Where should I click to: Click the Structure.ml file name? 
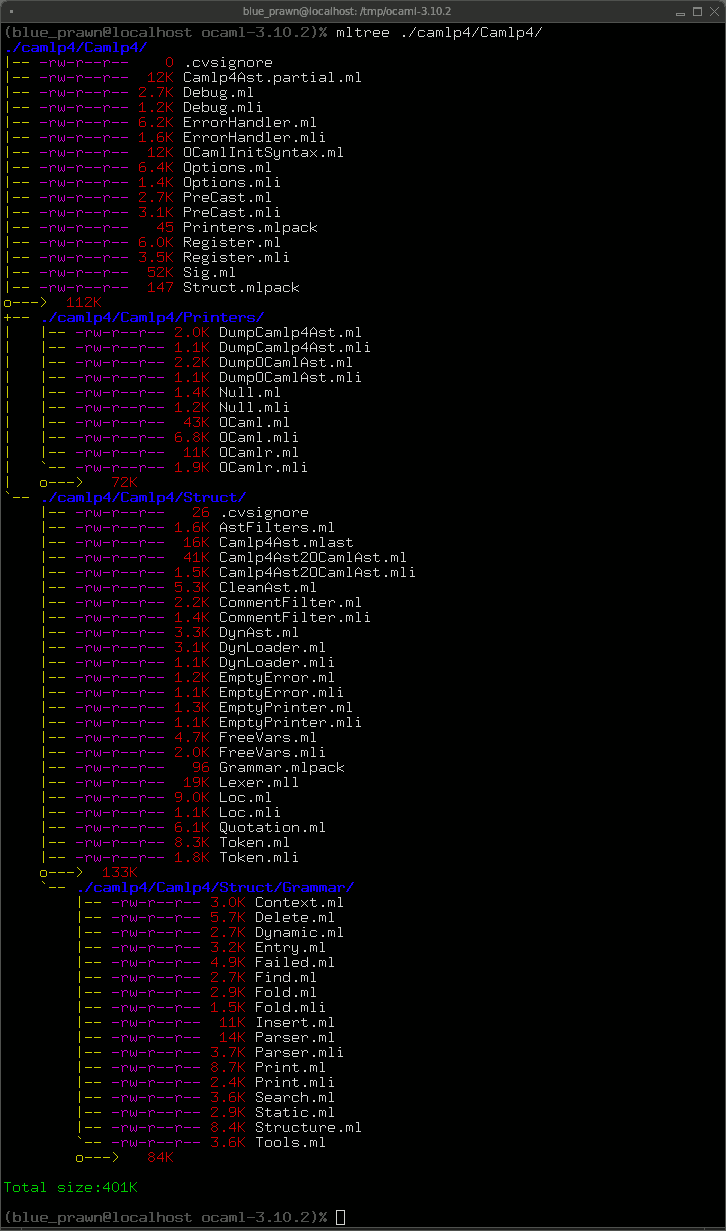click(x=308, y=1127)
